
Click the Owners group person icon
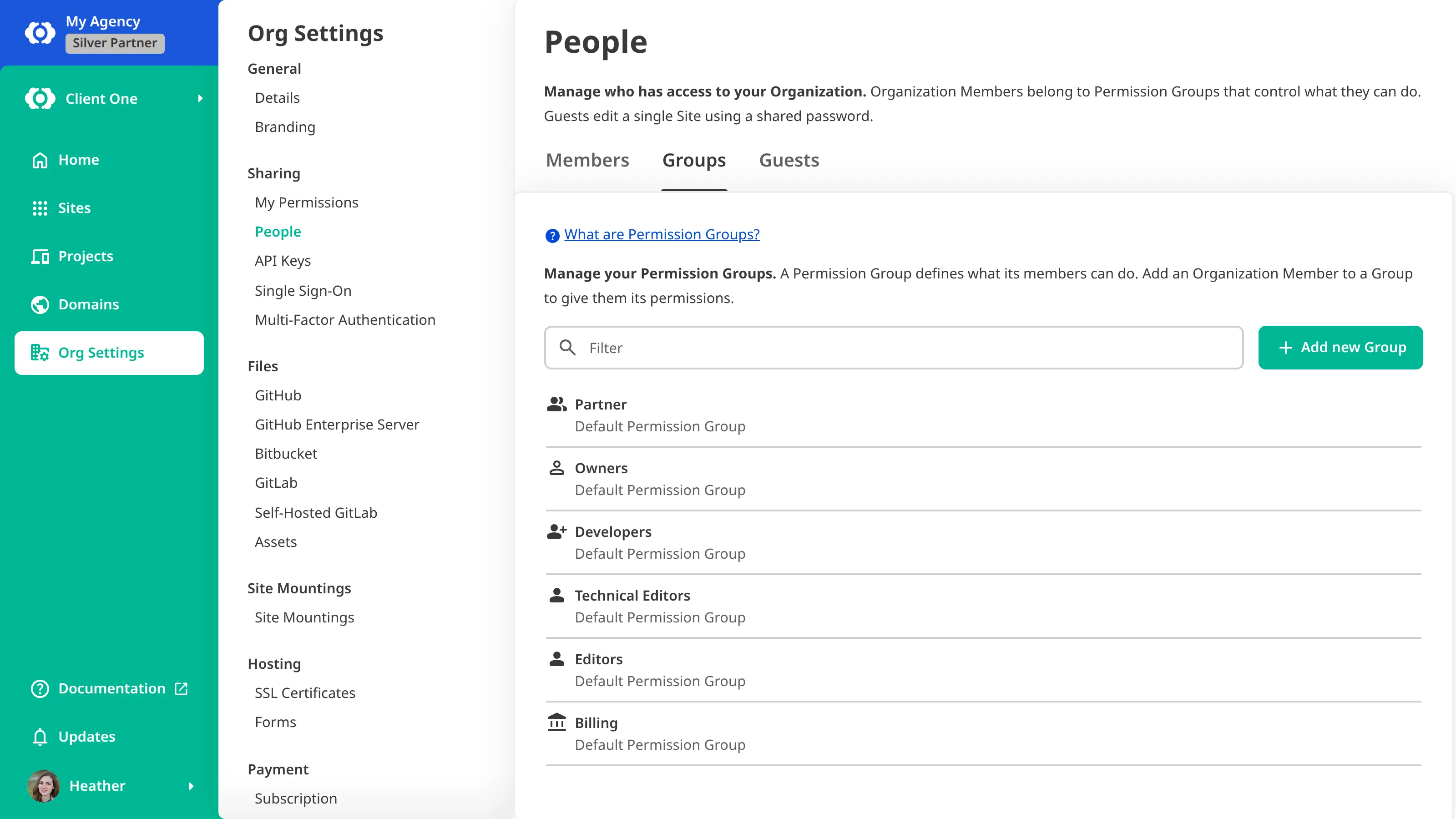click(556, 468)
